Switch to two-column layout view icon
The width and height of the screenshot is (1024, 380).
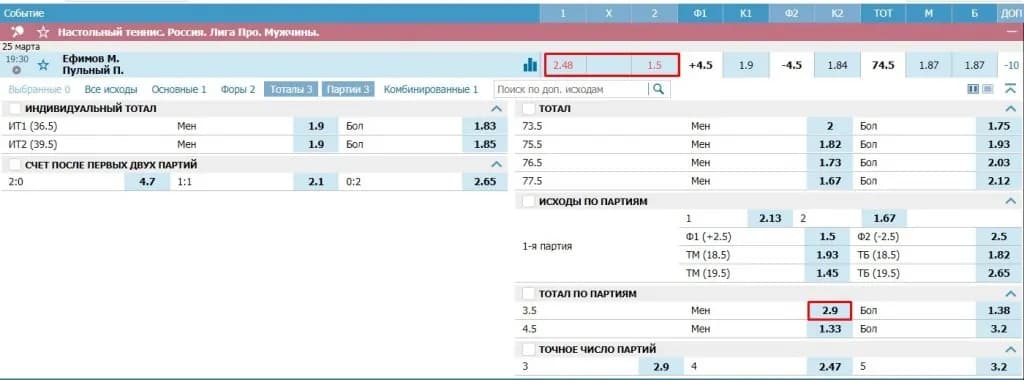(973, 89)
